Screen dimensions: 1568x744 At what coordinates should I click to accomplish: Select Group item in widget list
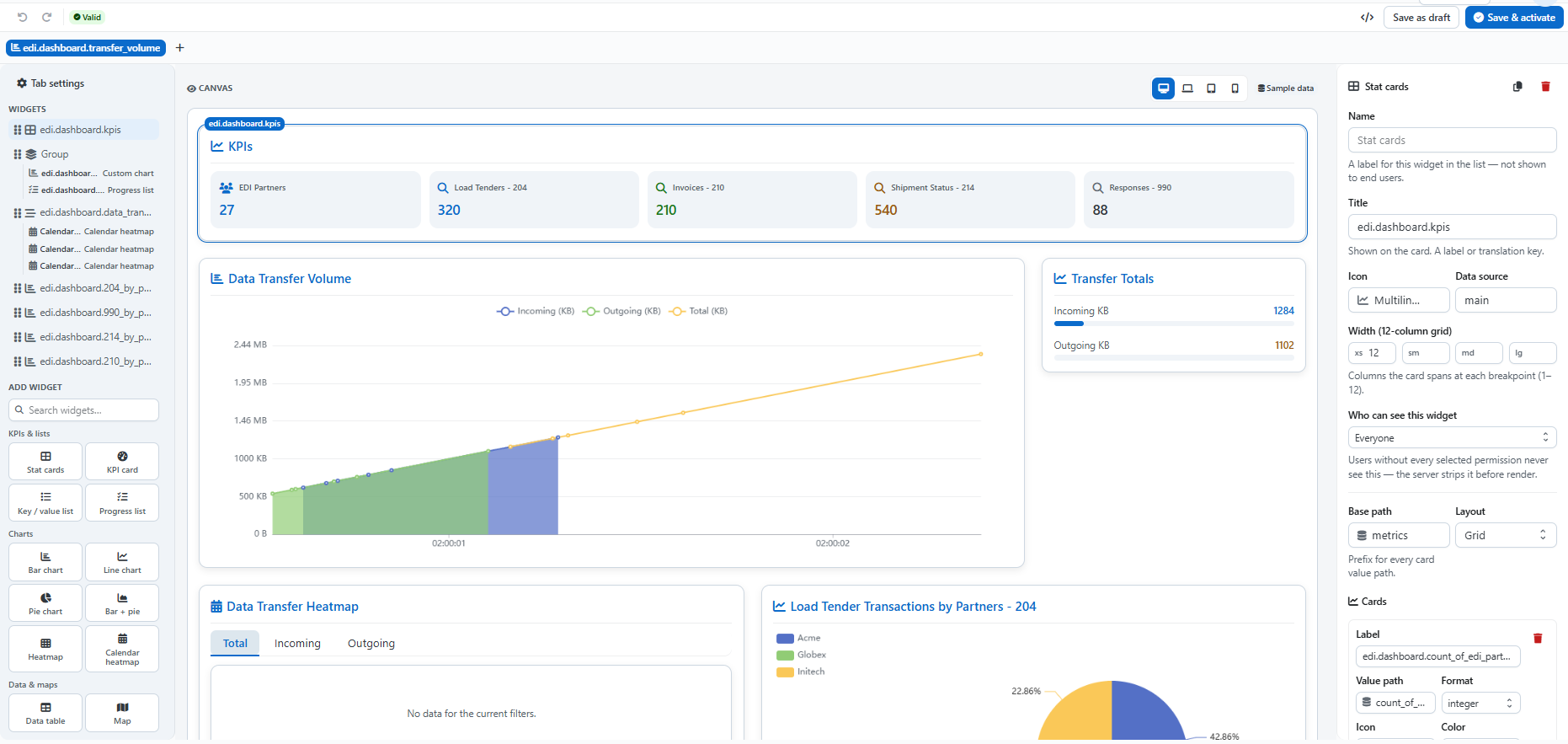click(83, 154)
